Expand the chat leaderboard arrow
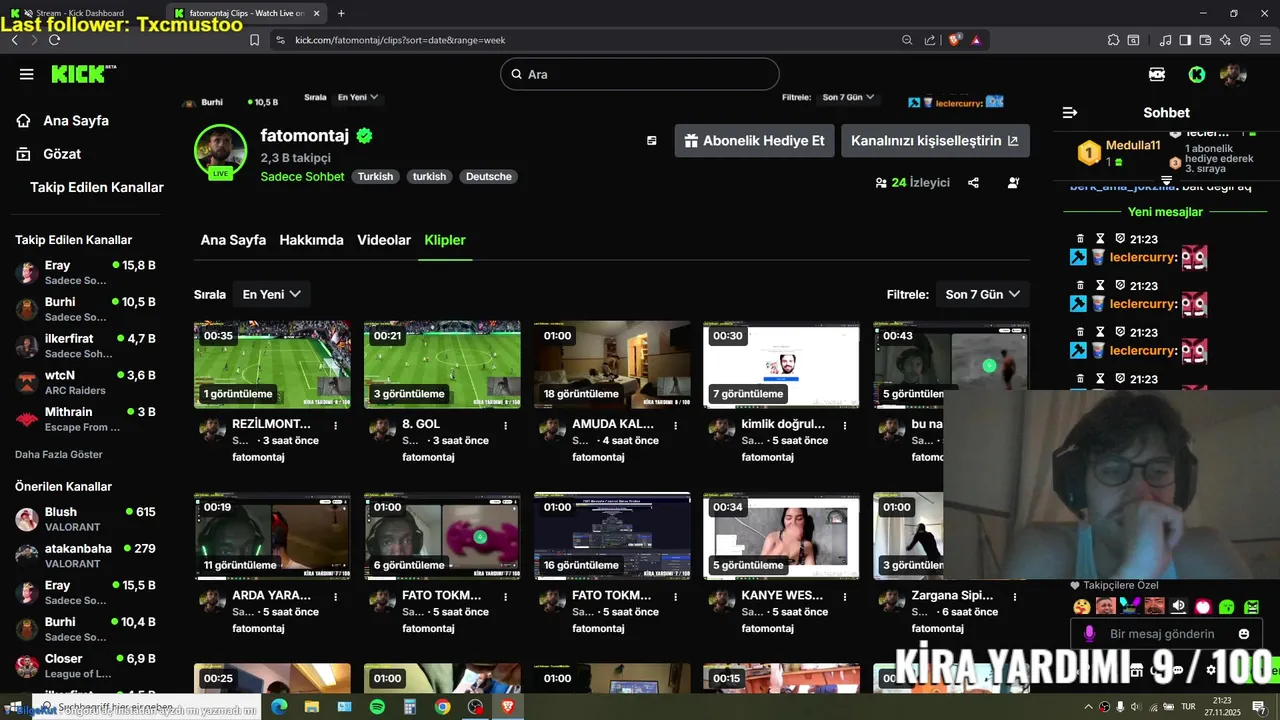1280x720 pixels. (1166, 181)
